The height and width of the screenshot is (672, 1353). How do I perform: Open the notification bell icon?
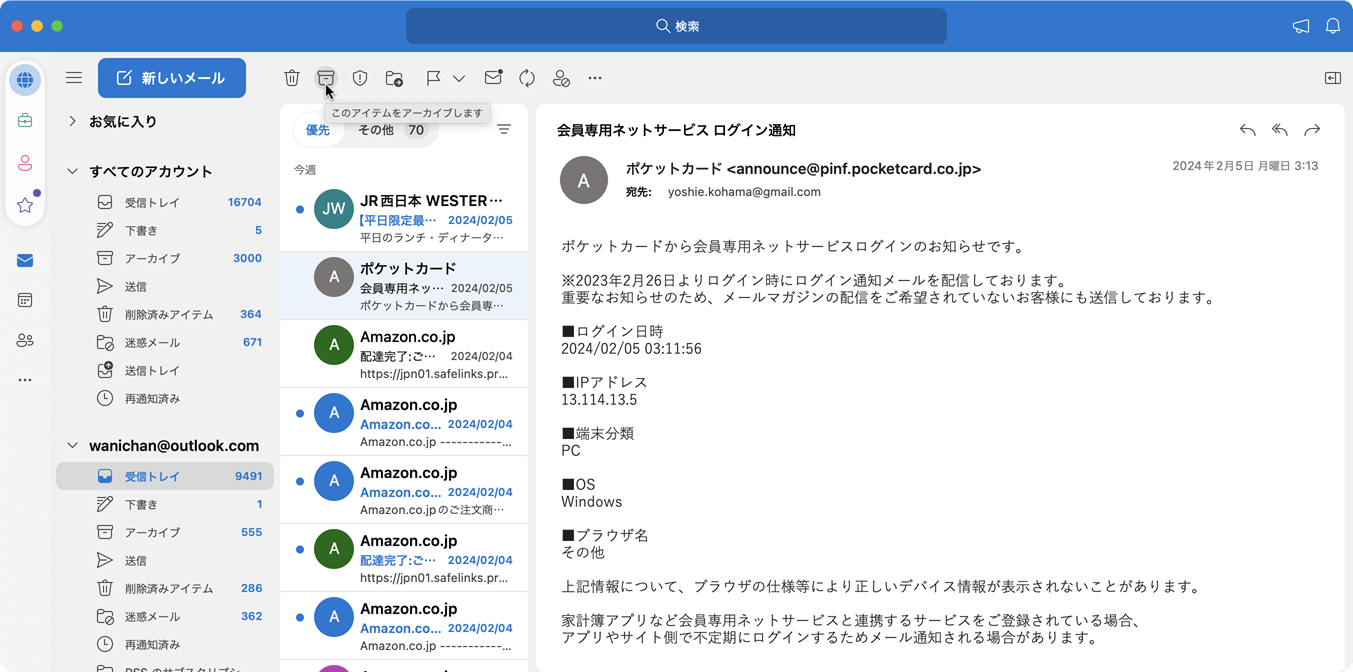1333,27
